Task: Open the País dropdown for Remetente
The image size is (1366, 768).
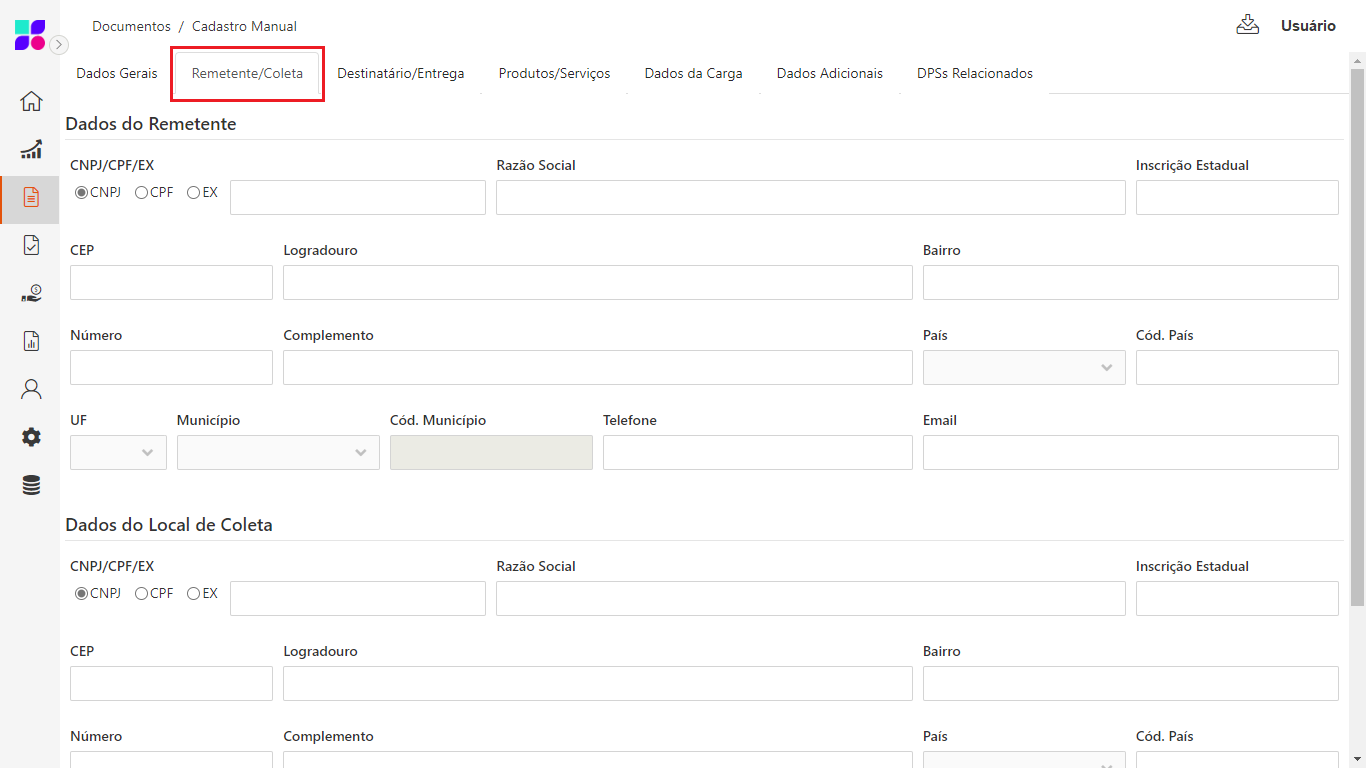Action: coord(1023,368)
